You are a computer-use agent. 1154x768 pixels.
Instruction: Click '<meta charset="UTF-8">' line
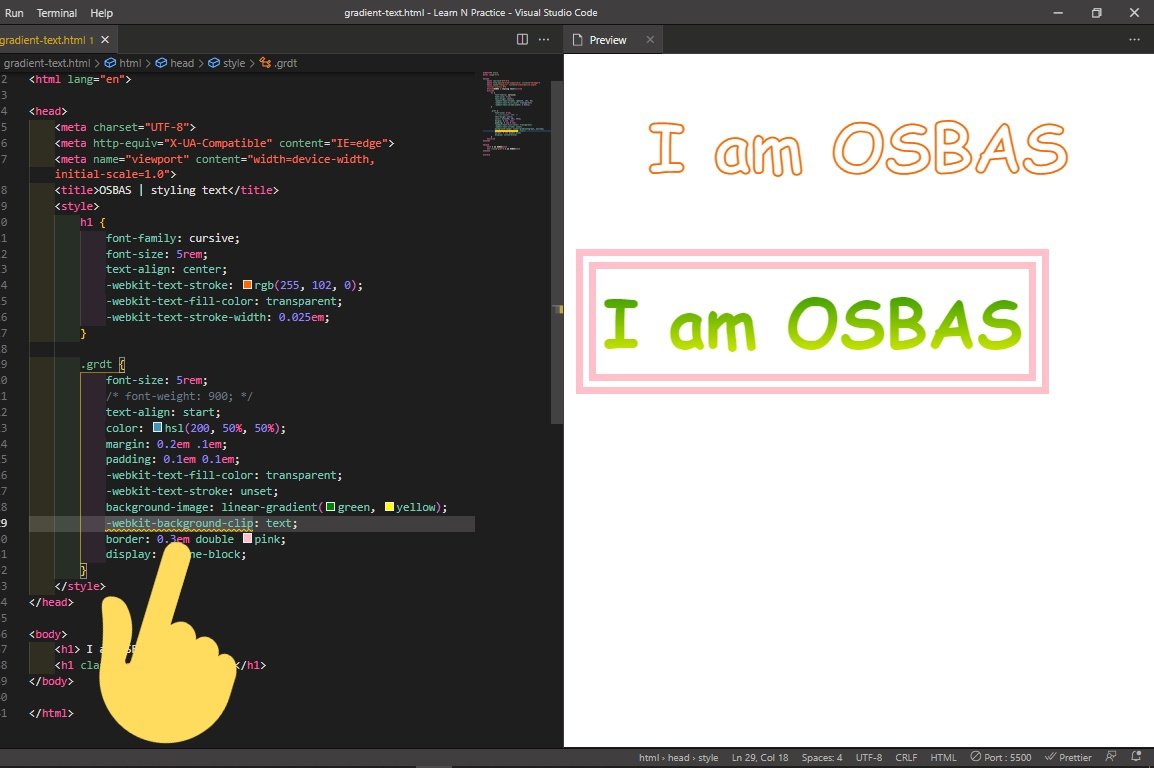click(x=125, y=127)
